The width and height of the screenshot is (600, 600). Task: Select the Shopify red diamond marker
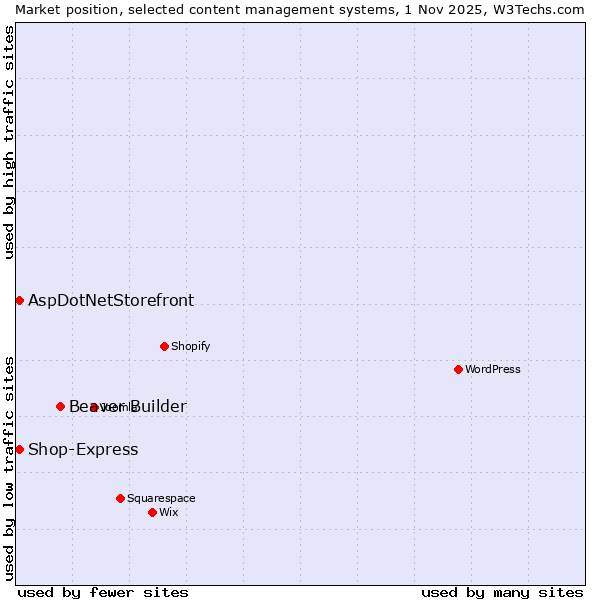tap(164, 346)
